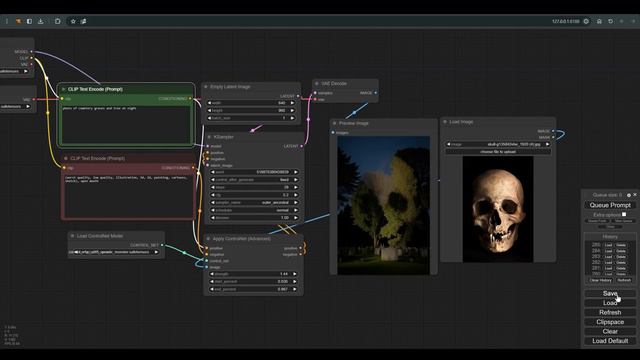Click the generated skull-tree preview image
The height and width of the screenshot is (360, 640).
(383, 205)
